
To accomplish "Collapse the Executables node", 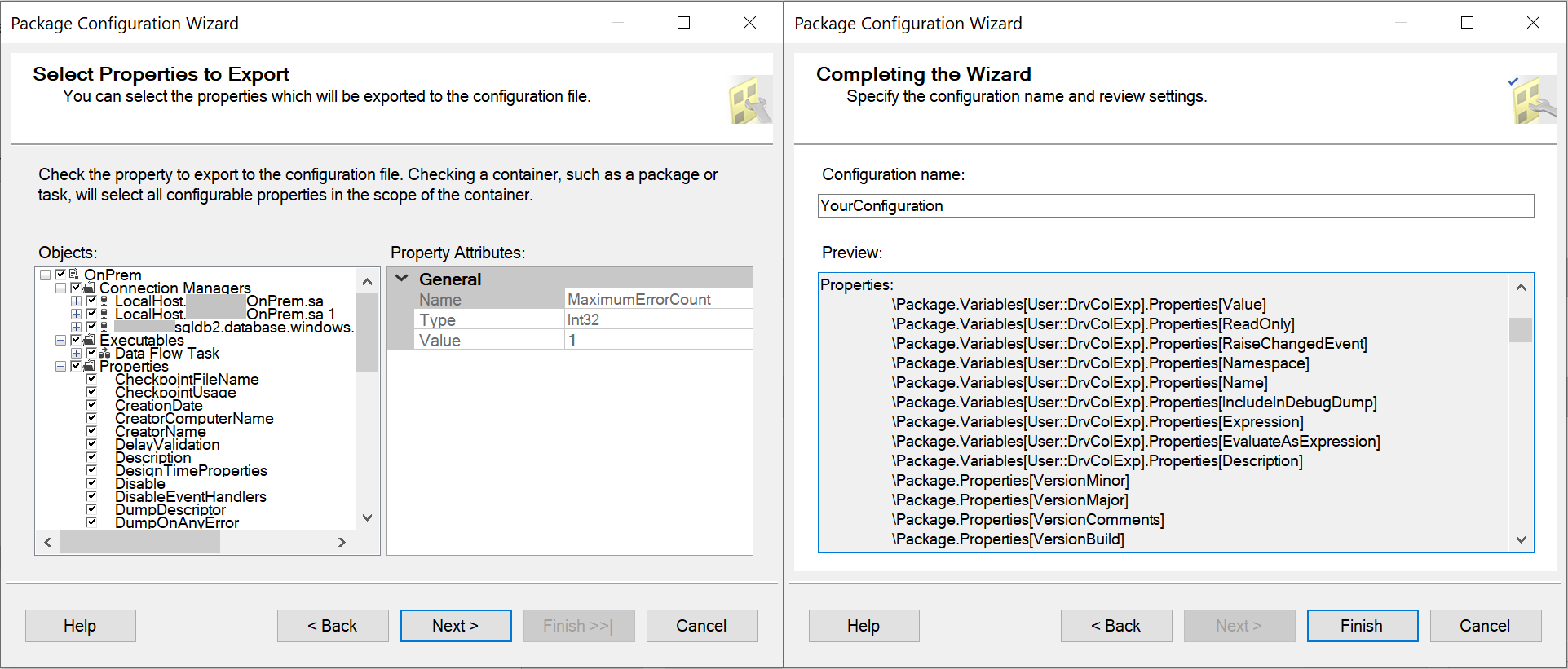I will tap(60, 340).
